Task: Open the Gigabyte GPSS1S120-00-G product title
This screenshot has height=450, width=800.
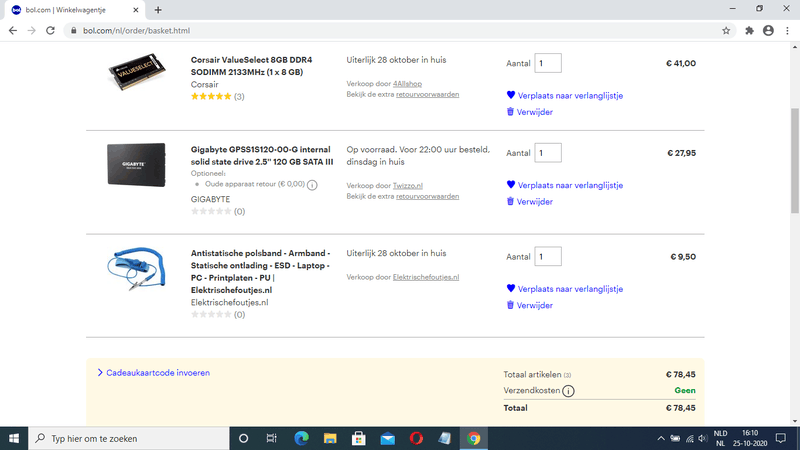Action: [262, 156]
